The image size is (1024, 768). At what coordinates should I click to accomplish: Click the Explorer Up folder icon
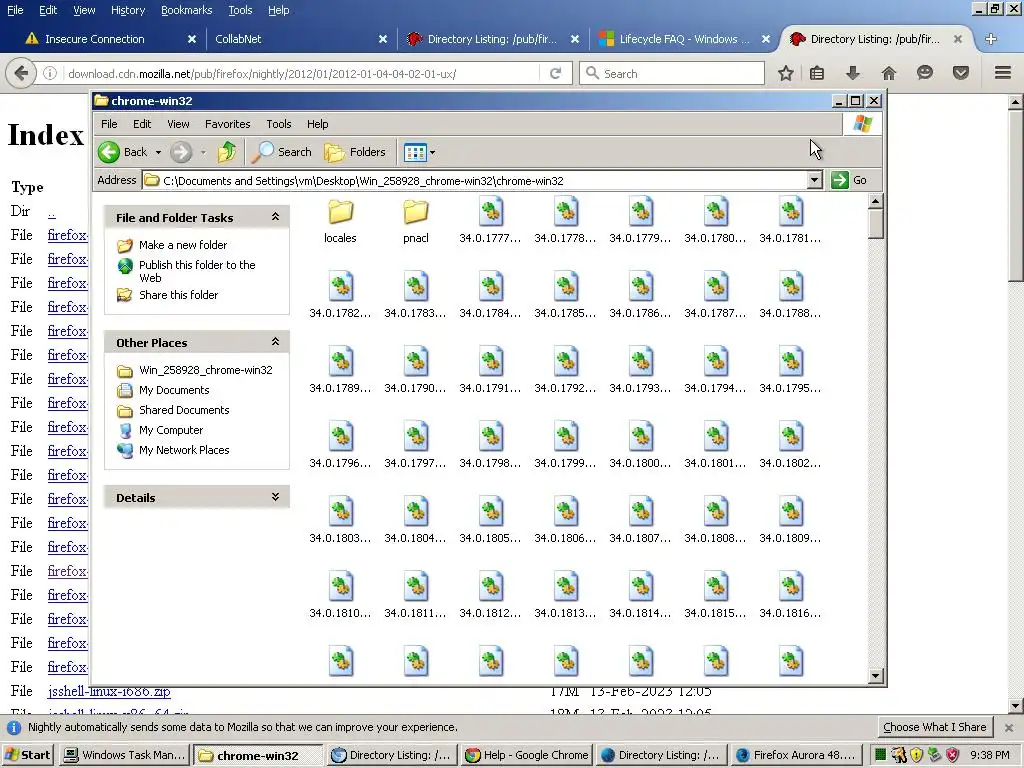(x=227, y=152)
